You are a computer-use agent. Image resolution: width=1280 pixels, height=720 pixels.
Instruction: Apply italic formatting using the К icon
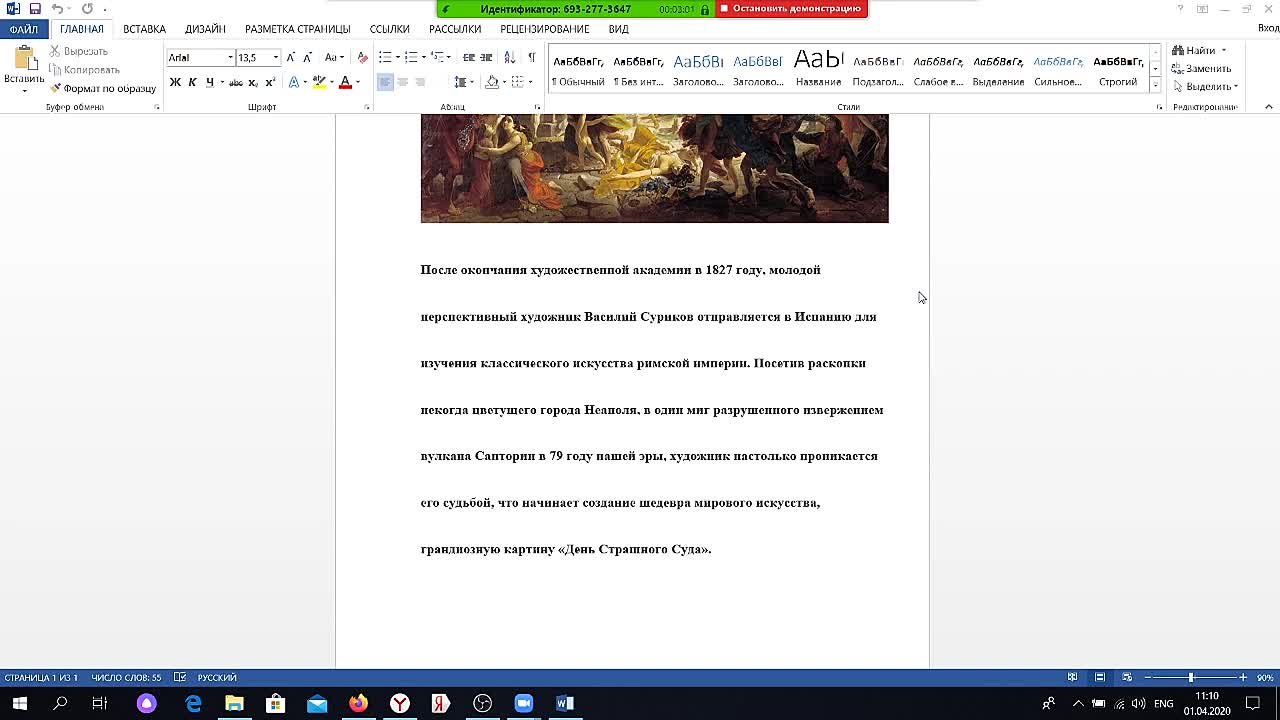tap(191, 80)
